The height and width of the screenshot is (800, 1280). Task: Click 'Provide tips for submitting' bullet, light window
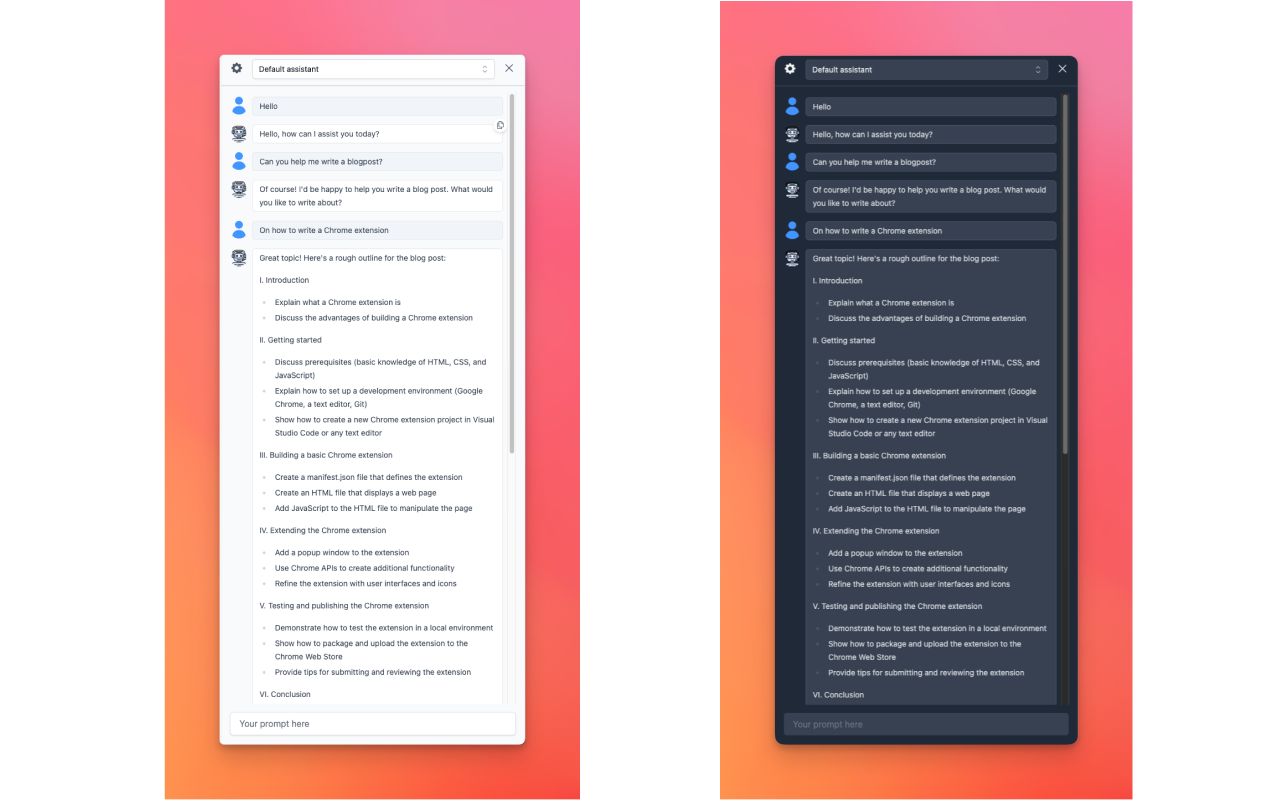coord(373,673)
